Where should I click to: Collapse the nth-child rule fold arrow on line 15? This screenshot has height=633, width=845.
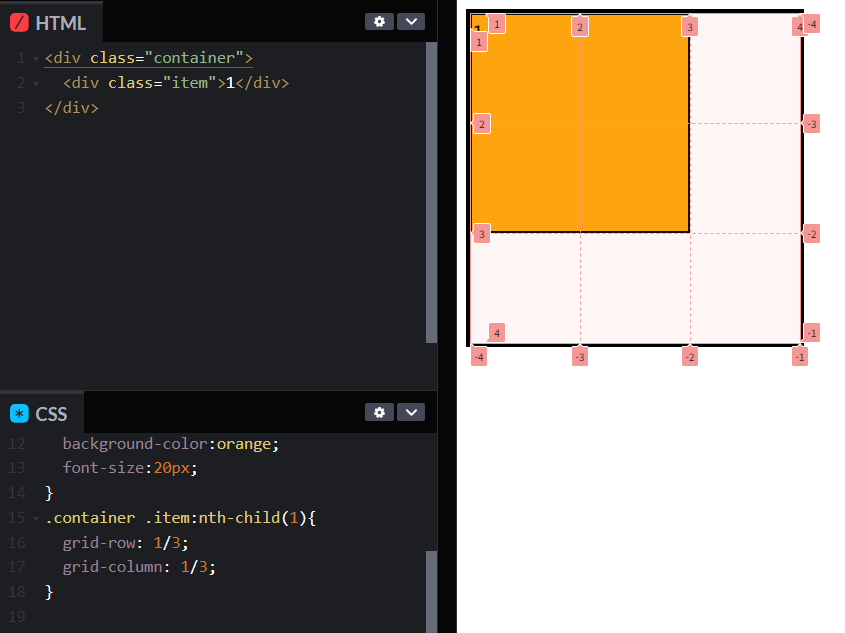pyautogui.click(x=36, y=518)
